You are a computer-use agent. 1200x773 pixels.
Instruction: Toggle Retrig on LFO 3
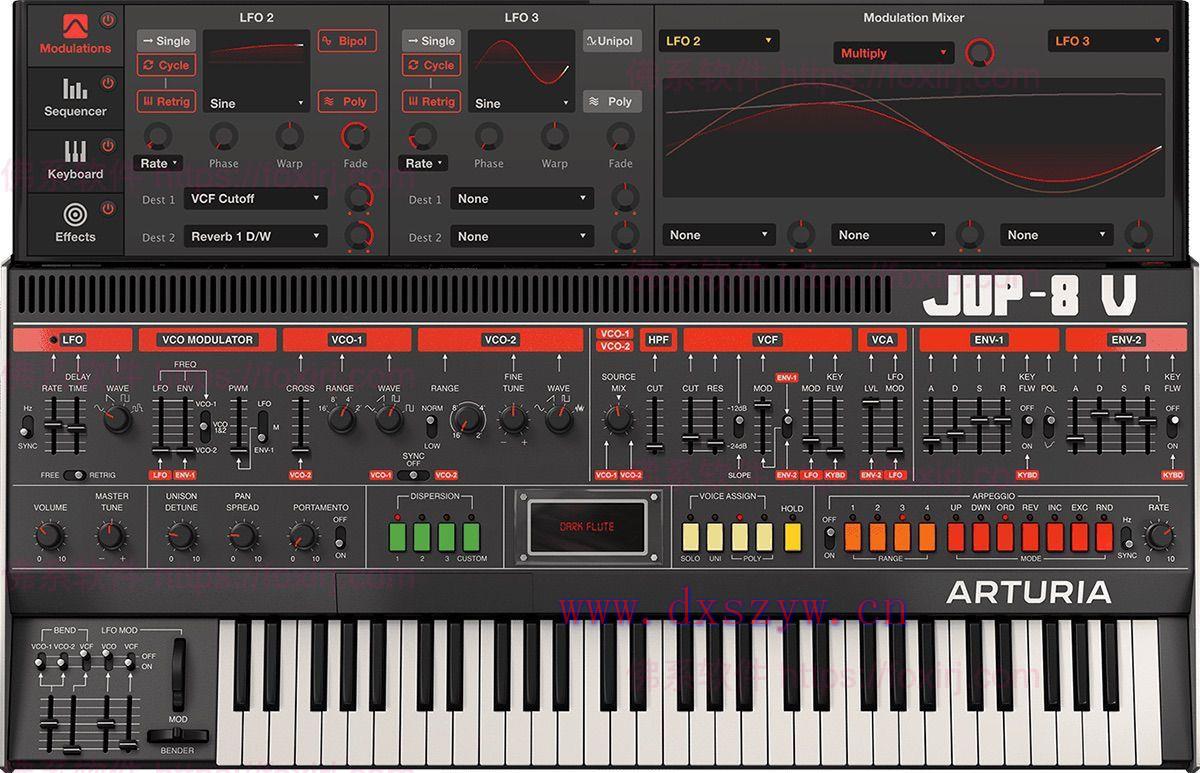[x=431, y=101]
